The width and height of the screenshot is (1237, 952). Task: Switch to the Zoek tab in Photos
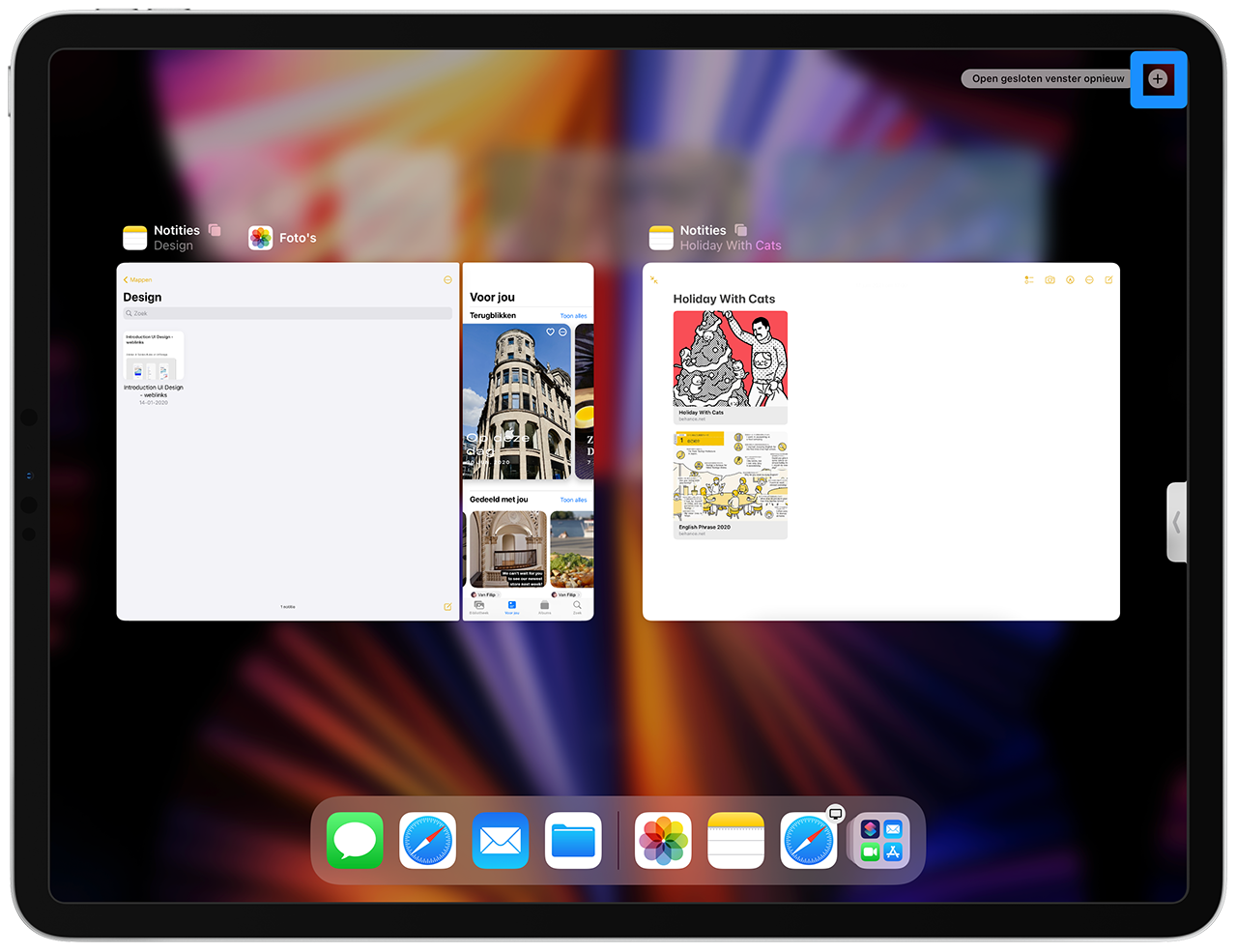coord(577,607)
